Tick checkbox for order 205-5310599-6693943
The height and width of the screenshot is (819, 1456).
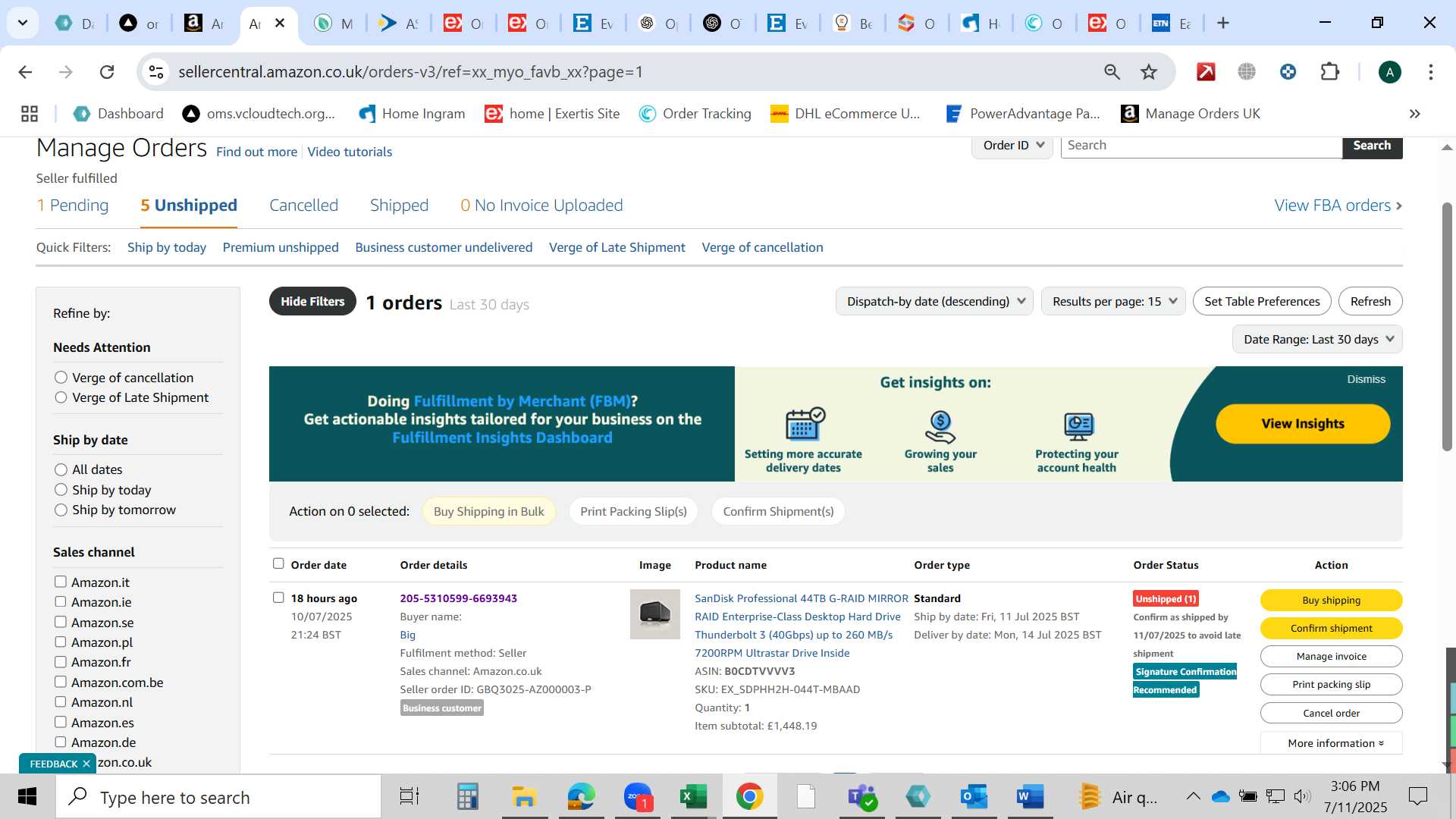pos(278,598)
